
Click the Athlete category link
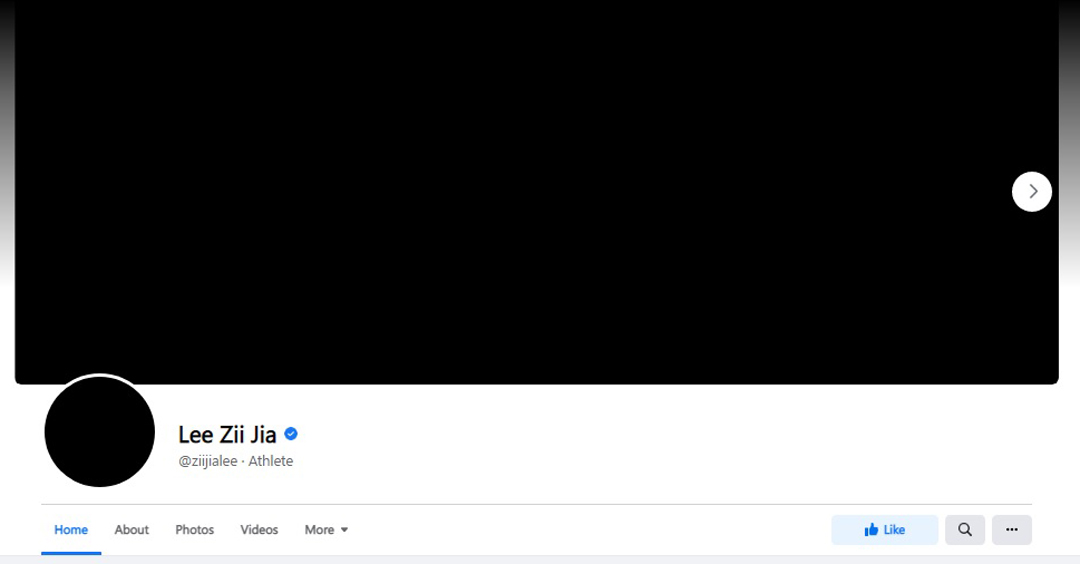tap(270, 461)
